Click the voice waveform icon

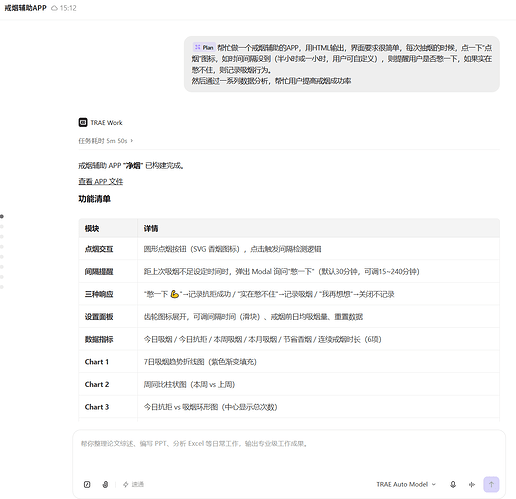(472, 484)
